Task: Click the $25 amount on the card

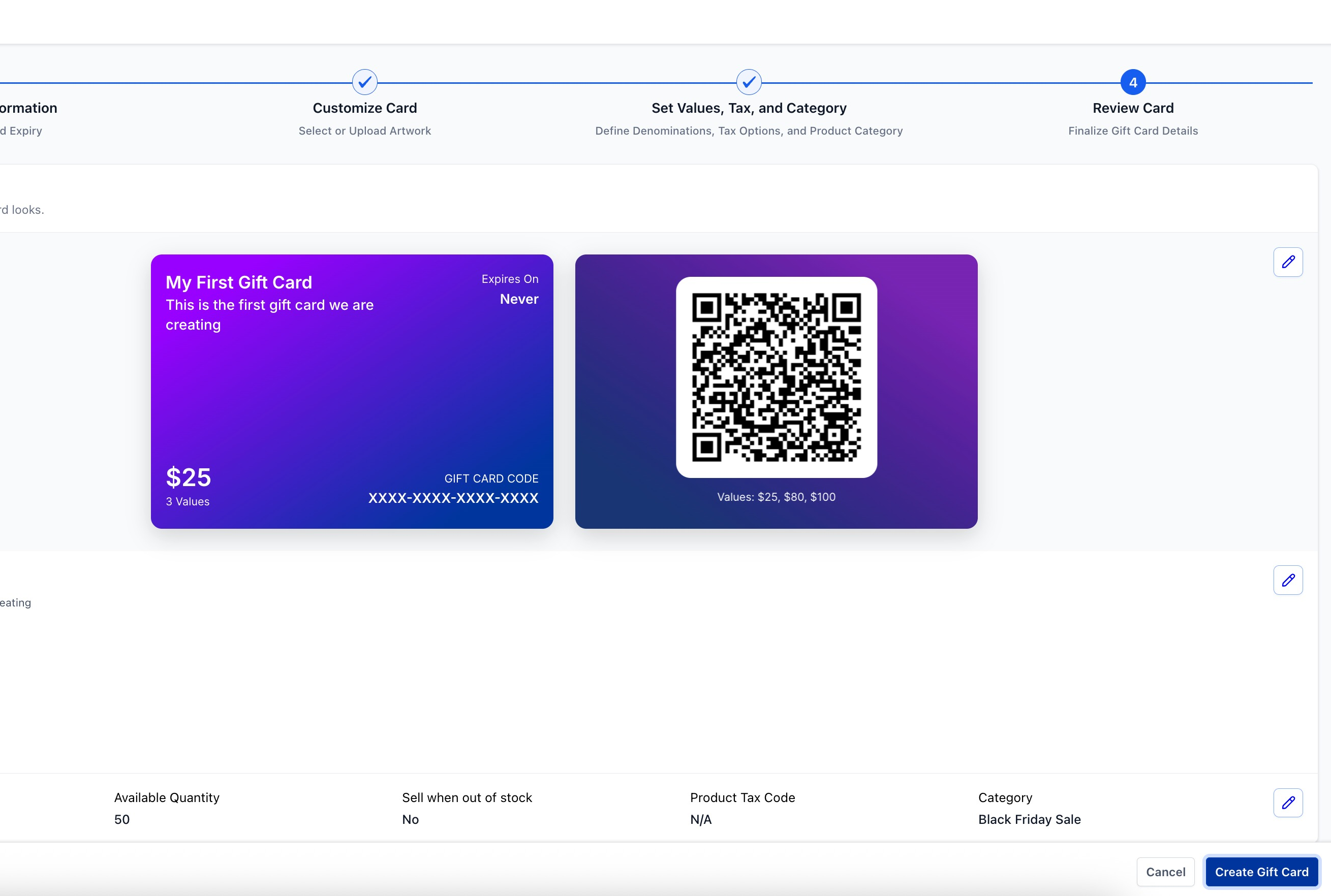Action: (188, 477)
